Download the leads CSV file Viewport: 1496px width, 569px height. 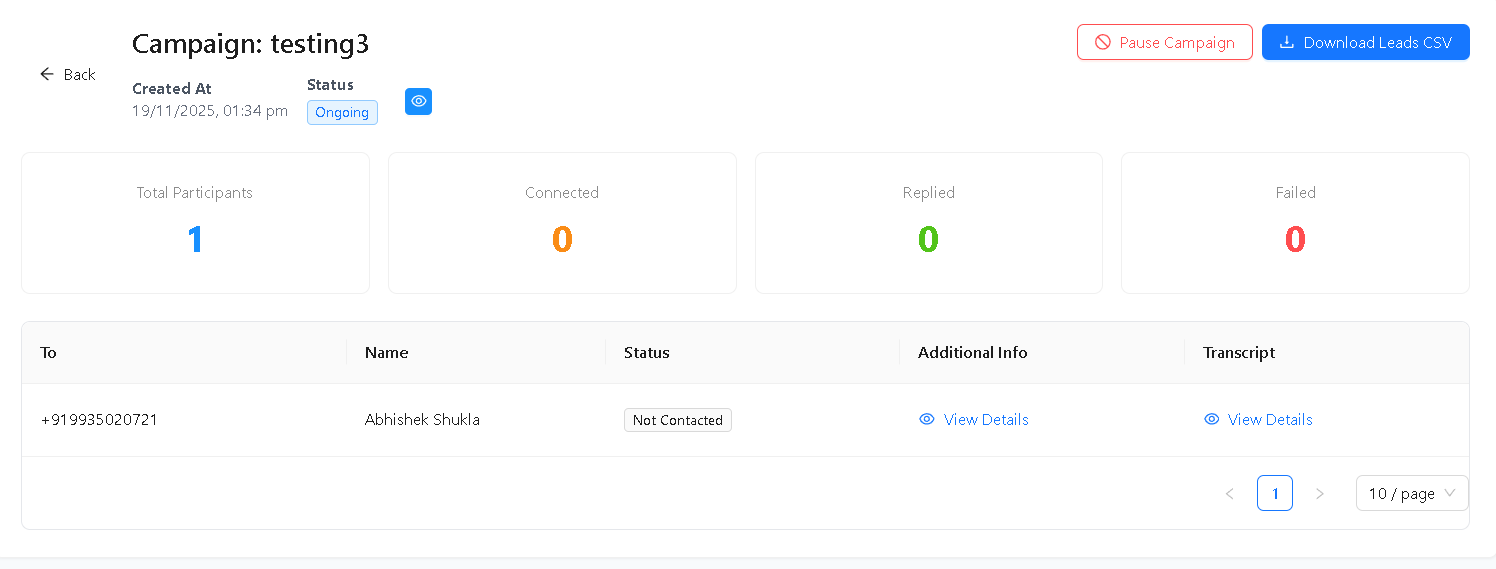point(1366,42)
